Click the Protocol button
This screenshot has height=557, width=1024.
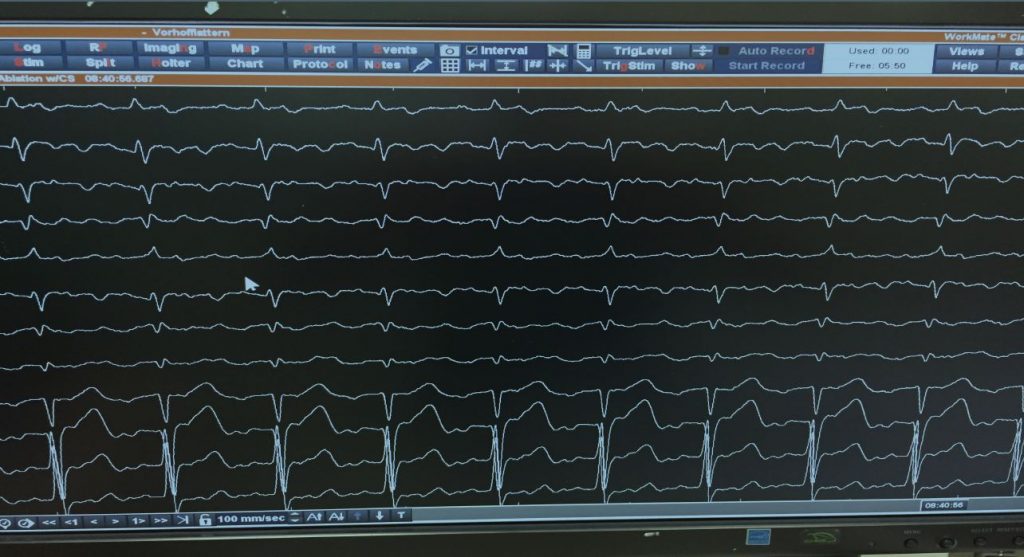click(x=320, y=65)
